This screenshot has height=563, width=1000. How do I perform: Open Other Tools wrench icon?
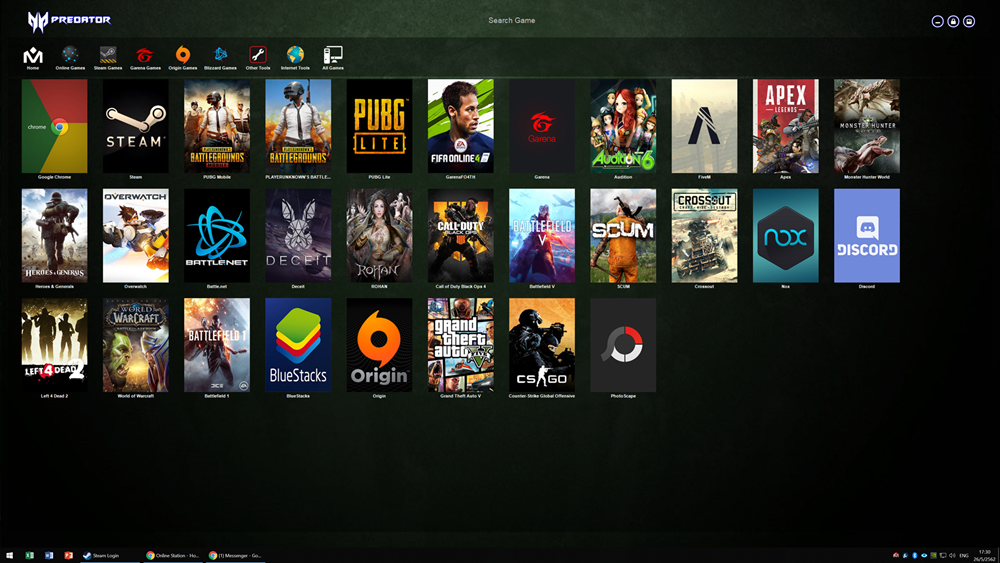258,56
